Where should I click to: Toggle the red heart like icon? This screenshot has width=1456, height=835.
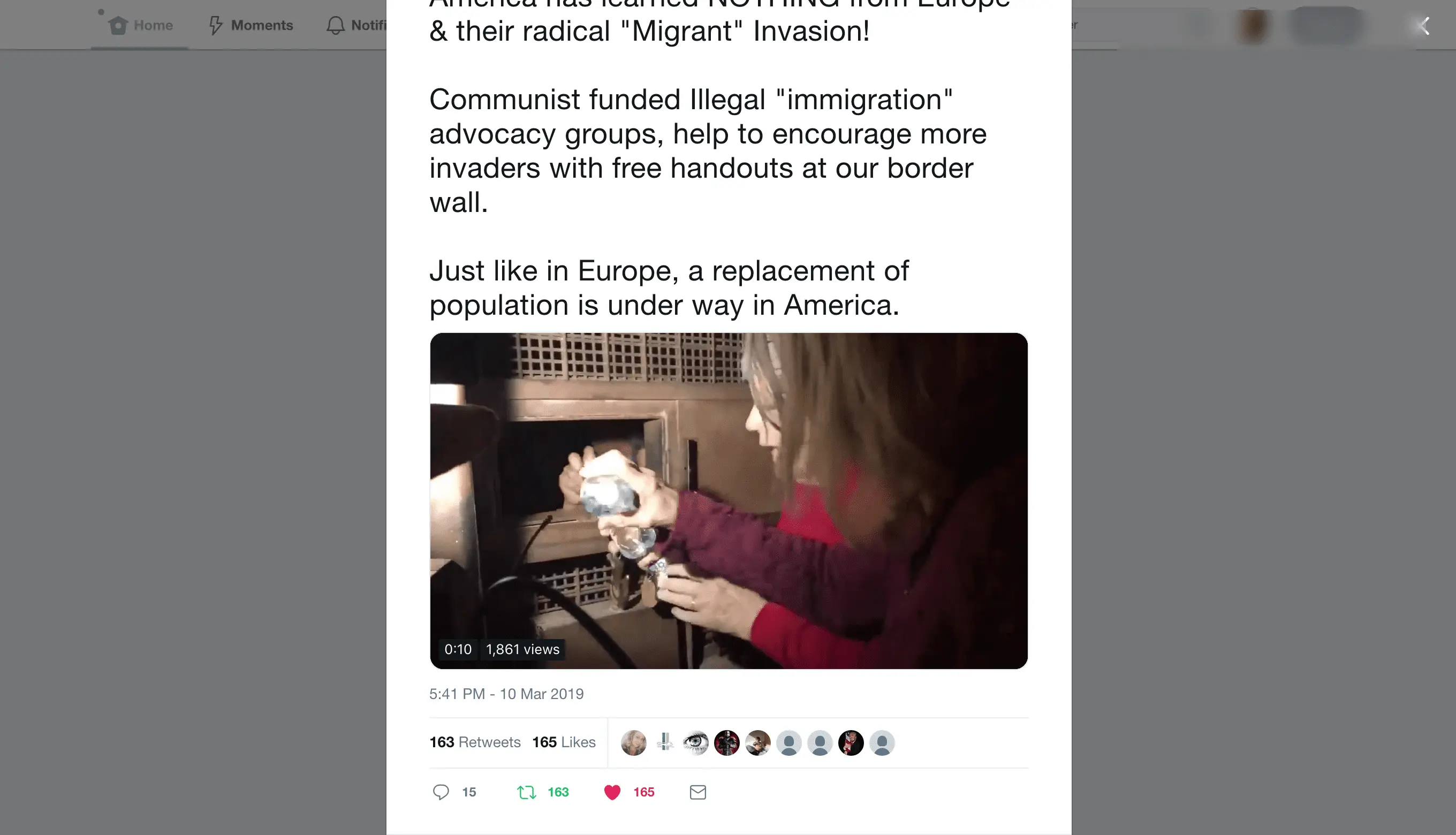click(x=612, y=793)
